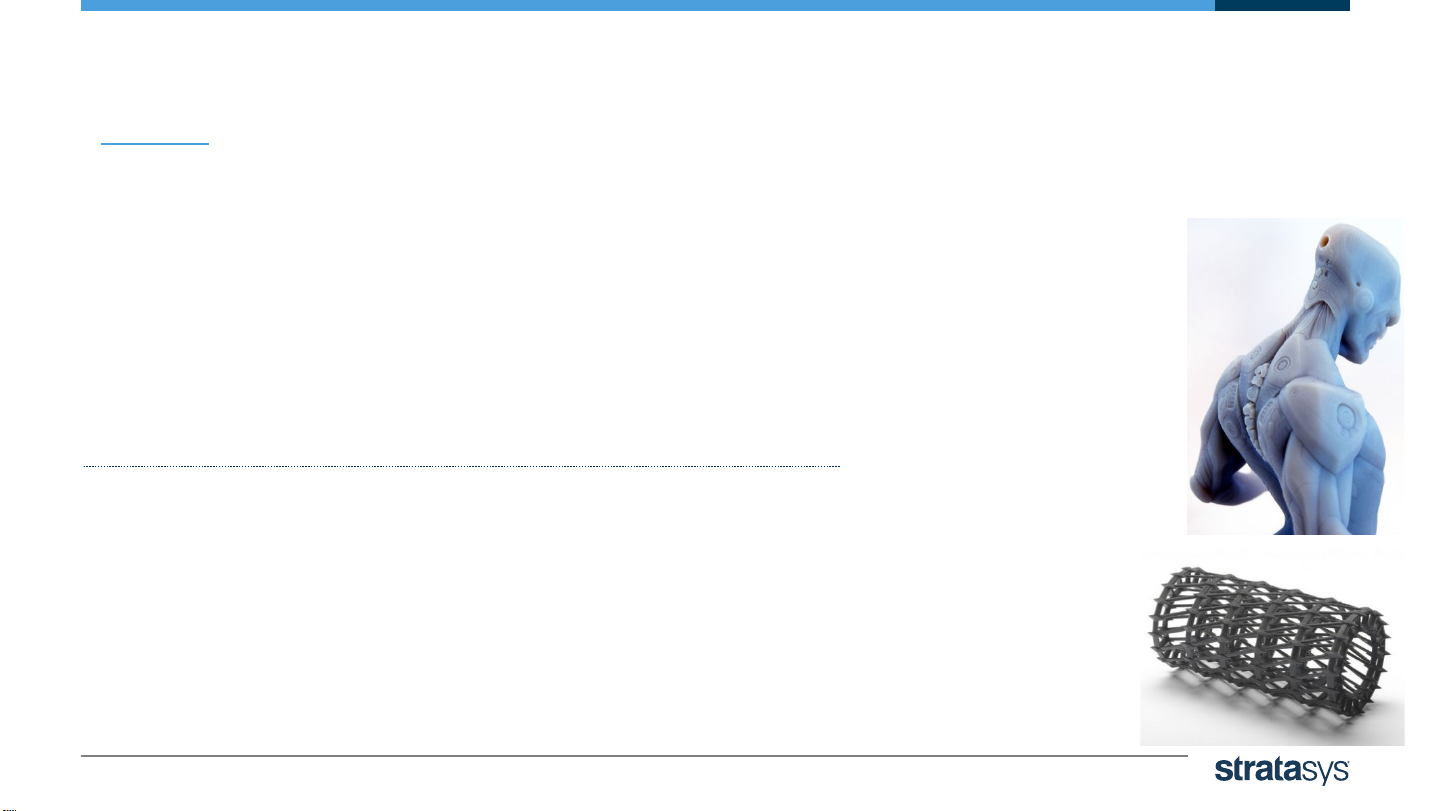Click the gray footer line
1441x811 pixels.
(634, 756)
